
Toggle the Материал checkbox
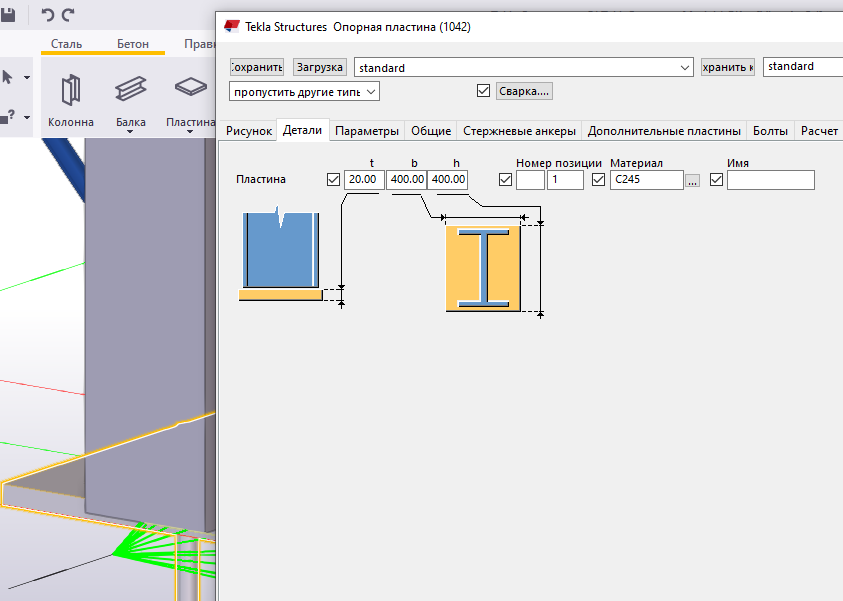(598, 180)
